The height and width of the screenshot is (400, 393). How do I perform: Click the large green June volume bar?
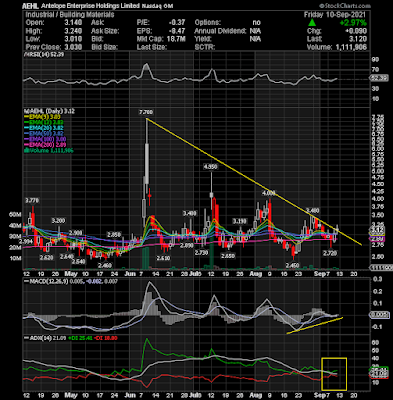coord(145,257)
